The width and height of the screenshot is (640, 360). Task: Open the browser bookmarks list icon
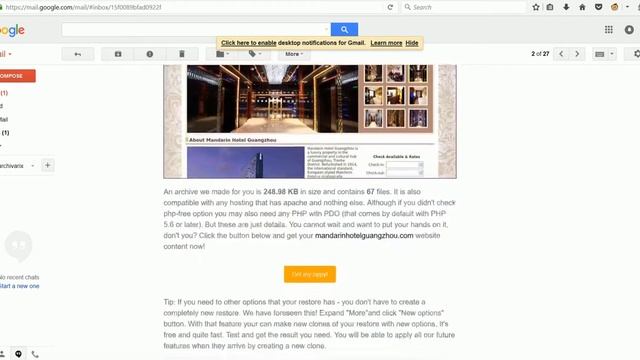point(550,7)
